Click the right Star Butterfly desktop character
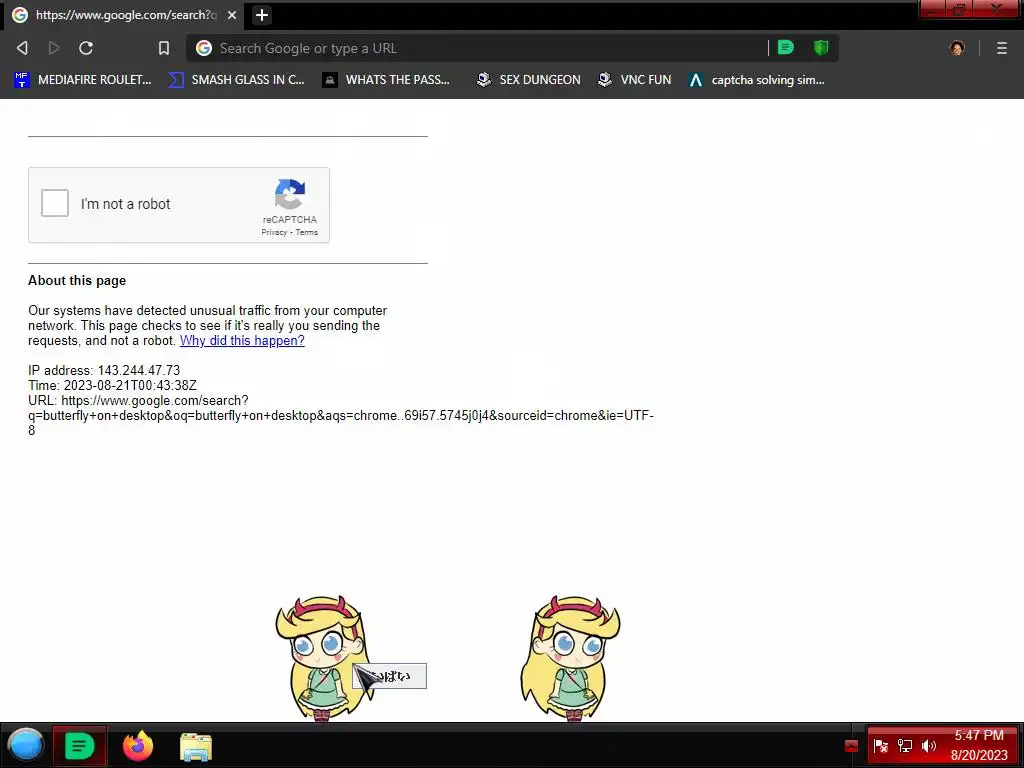 tap(570, 658)
